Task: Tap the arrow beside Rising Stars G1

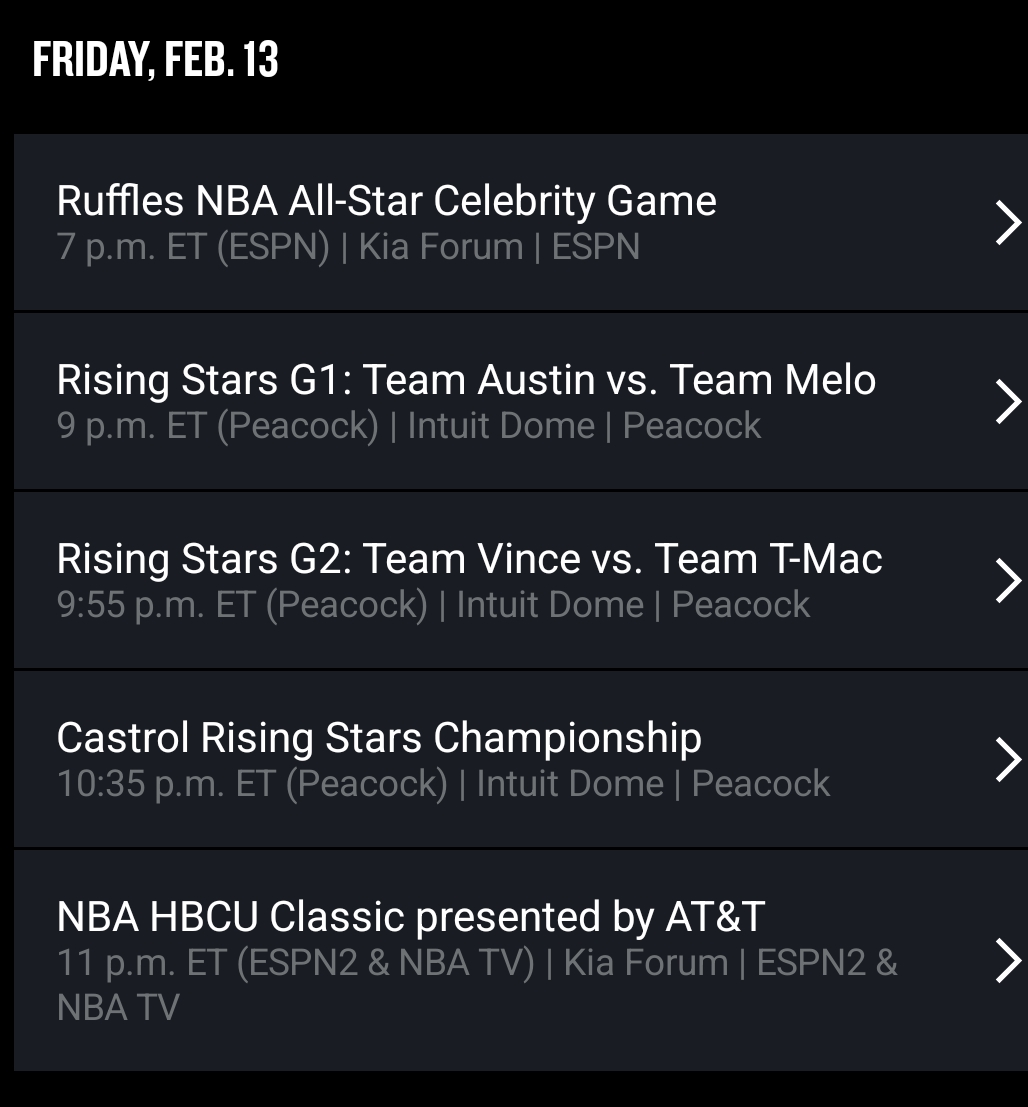Action: (x=1007, y=401)
